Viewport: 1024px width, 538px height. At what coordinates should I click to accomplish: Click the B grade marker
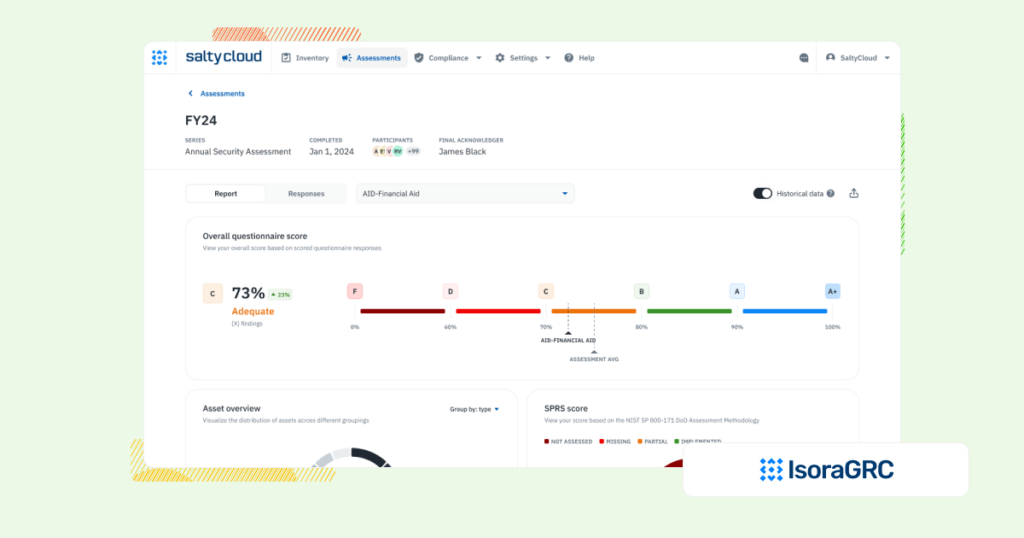coord(641,291)
